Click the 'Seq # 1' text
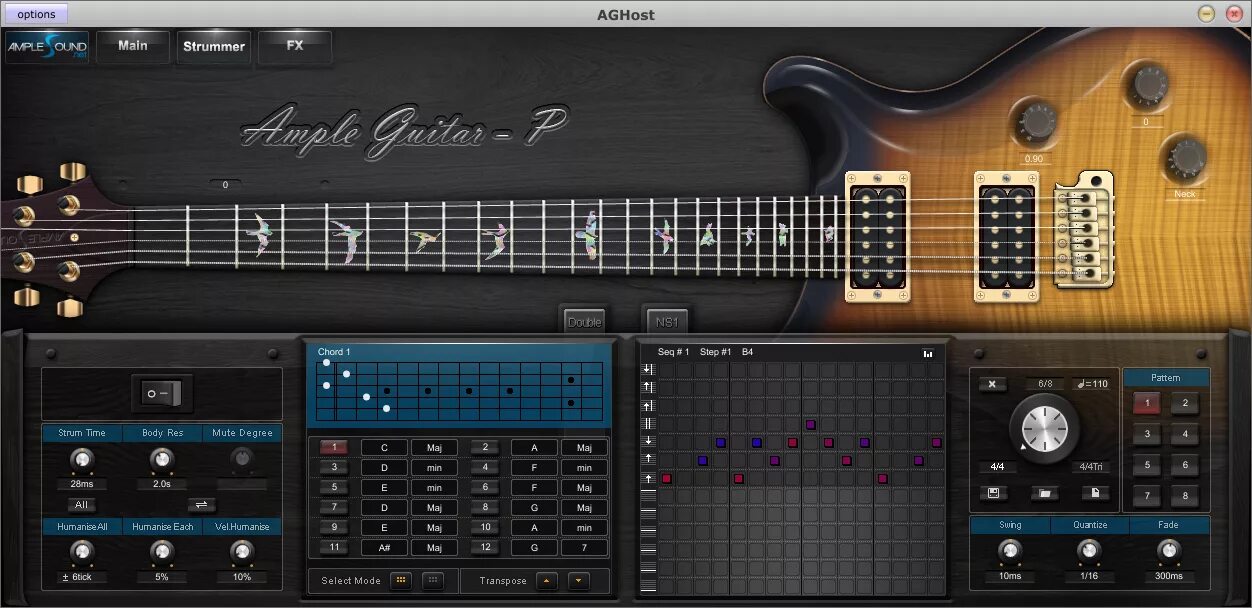The image size is (1252, 608). point(673,352)
